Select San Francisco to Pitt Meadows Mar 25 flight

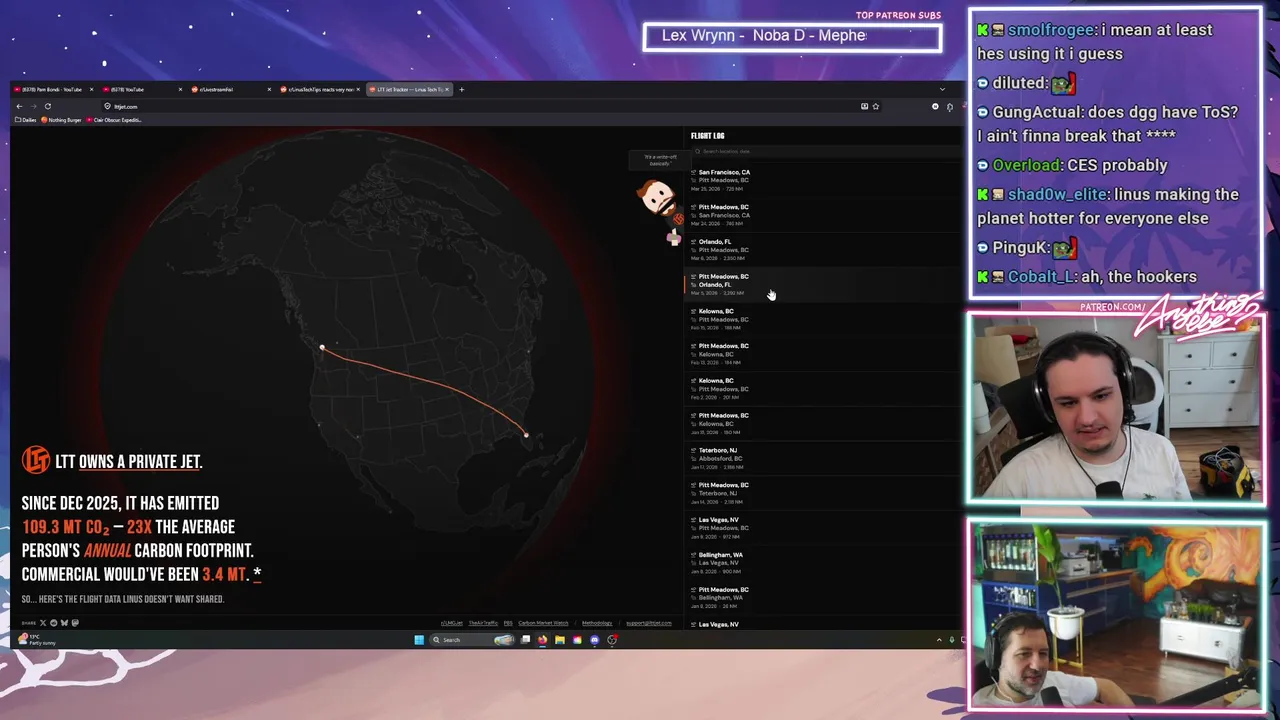(x=822, y=180)
